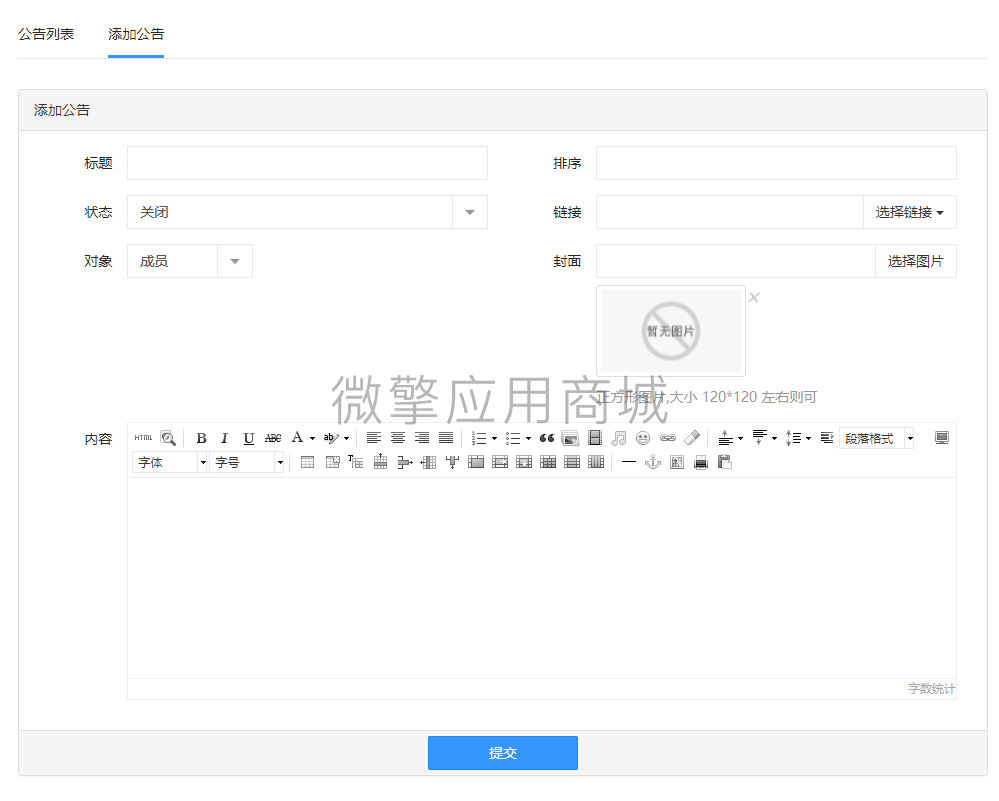
Task: Click inside the content editor area
Action: (x=542, y=577)
